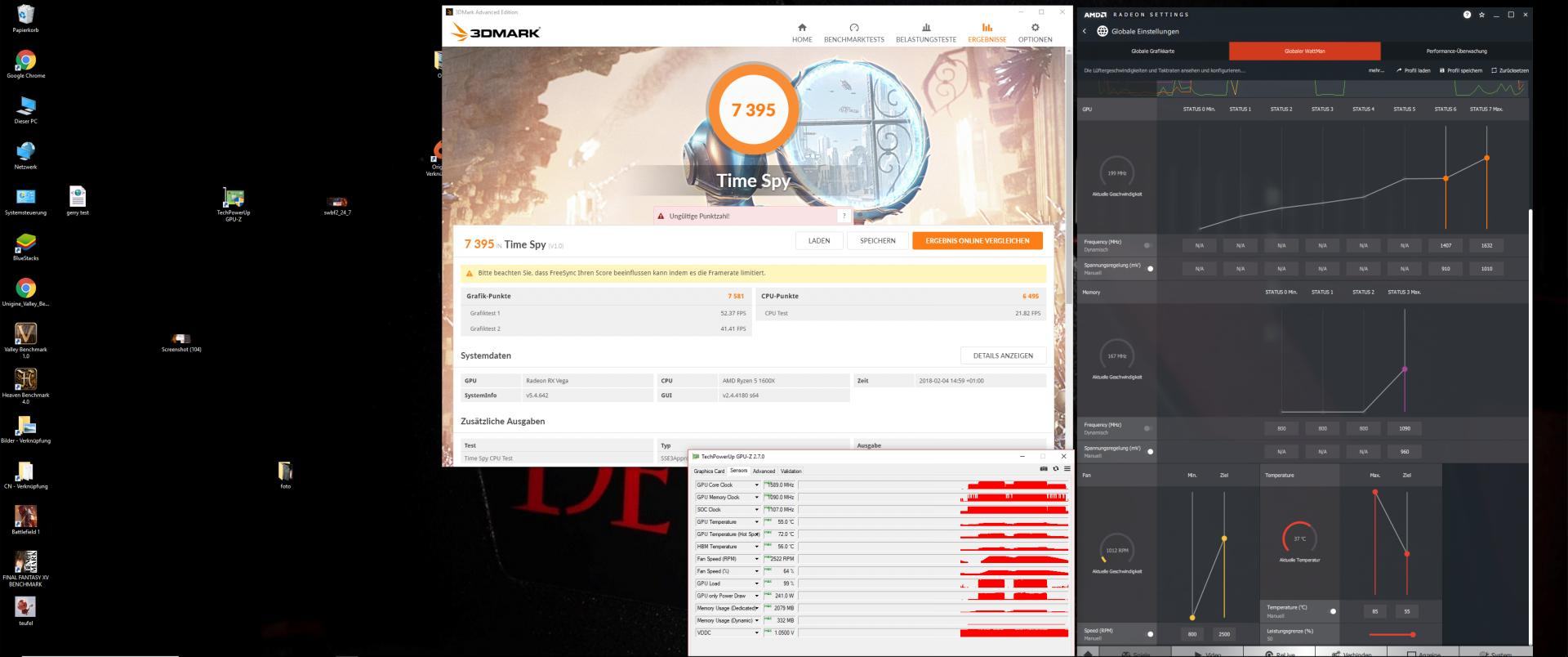Switch to GPU-Z Validation tab
The image size is (1568, 657).
coord(791,472)
